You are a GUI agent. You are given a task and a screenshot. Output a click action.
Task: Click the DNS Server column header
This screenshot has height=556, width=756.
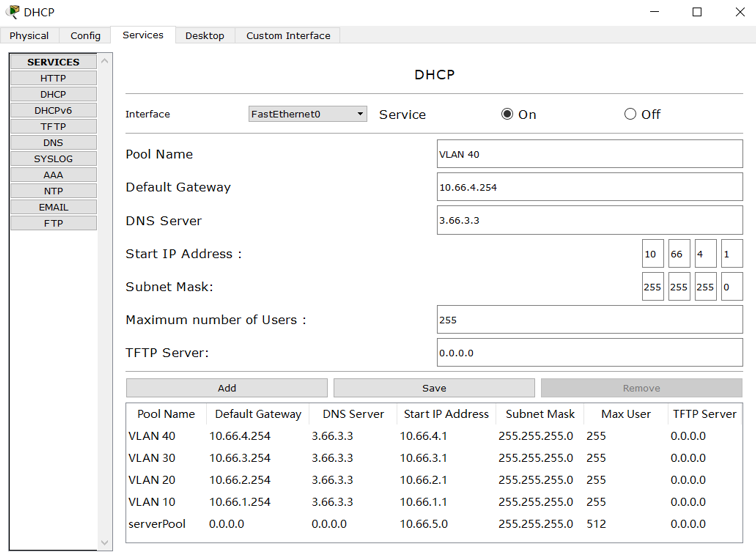tap(353, 414)
